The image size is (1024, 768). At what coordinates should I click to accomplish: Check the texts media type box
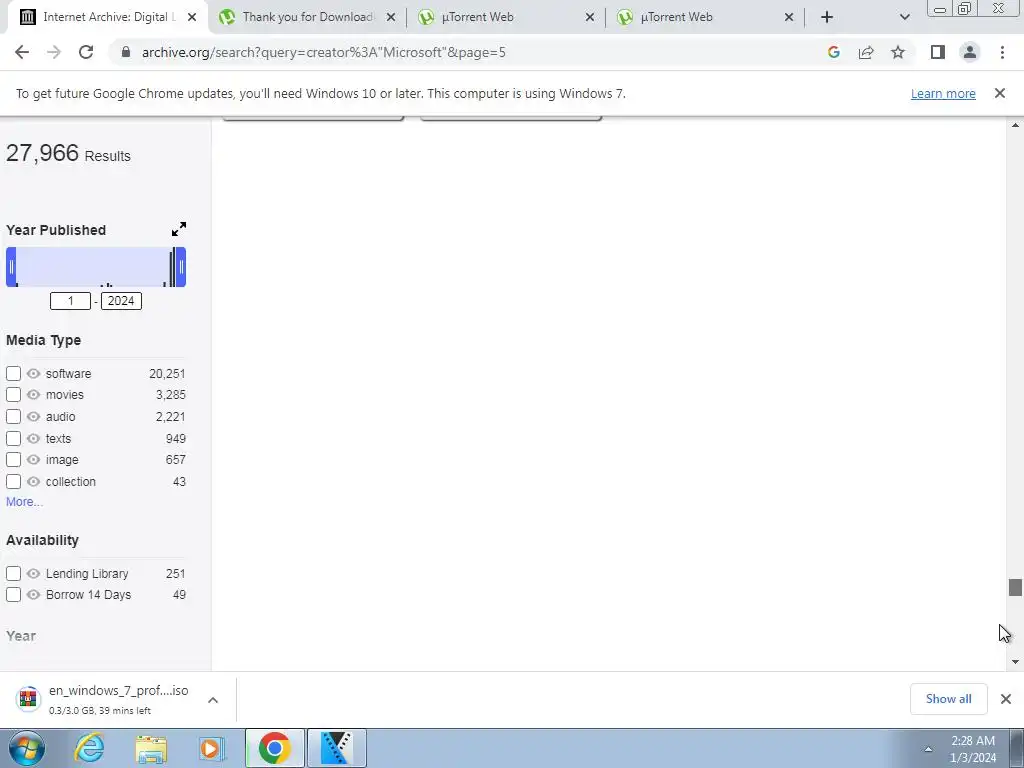[x=13, y=438]
